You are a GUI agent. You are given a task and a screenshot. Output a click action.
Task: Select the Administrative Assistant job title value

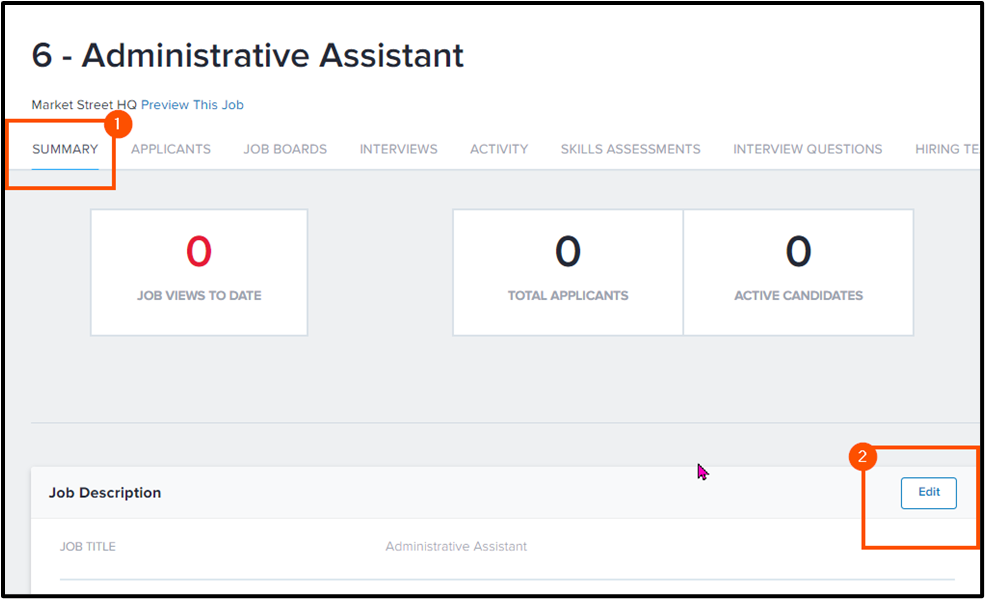tap(456, 547)
